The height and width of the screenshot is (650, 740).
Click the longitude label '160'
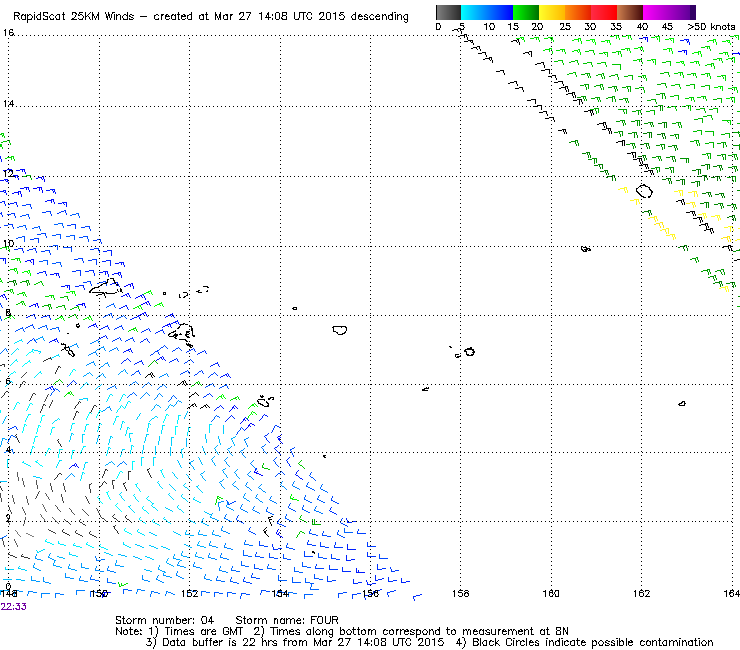tap(551, 593)
